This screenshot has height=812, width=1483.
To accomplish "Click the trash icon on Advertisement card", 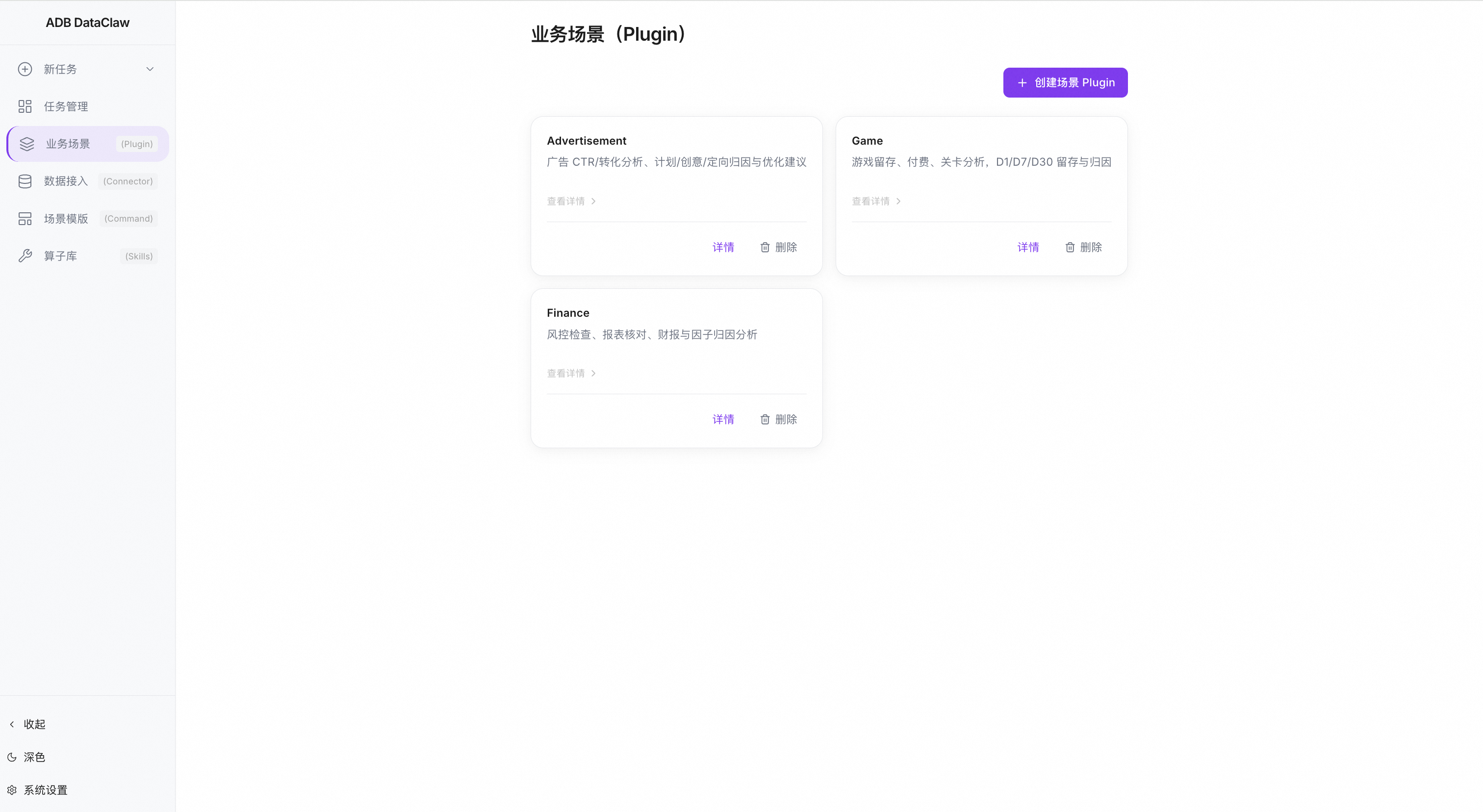I will click(x=765, y=248).
